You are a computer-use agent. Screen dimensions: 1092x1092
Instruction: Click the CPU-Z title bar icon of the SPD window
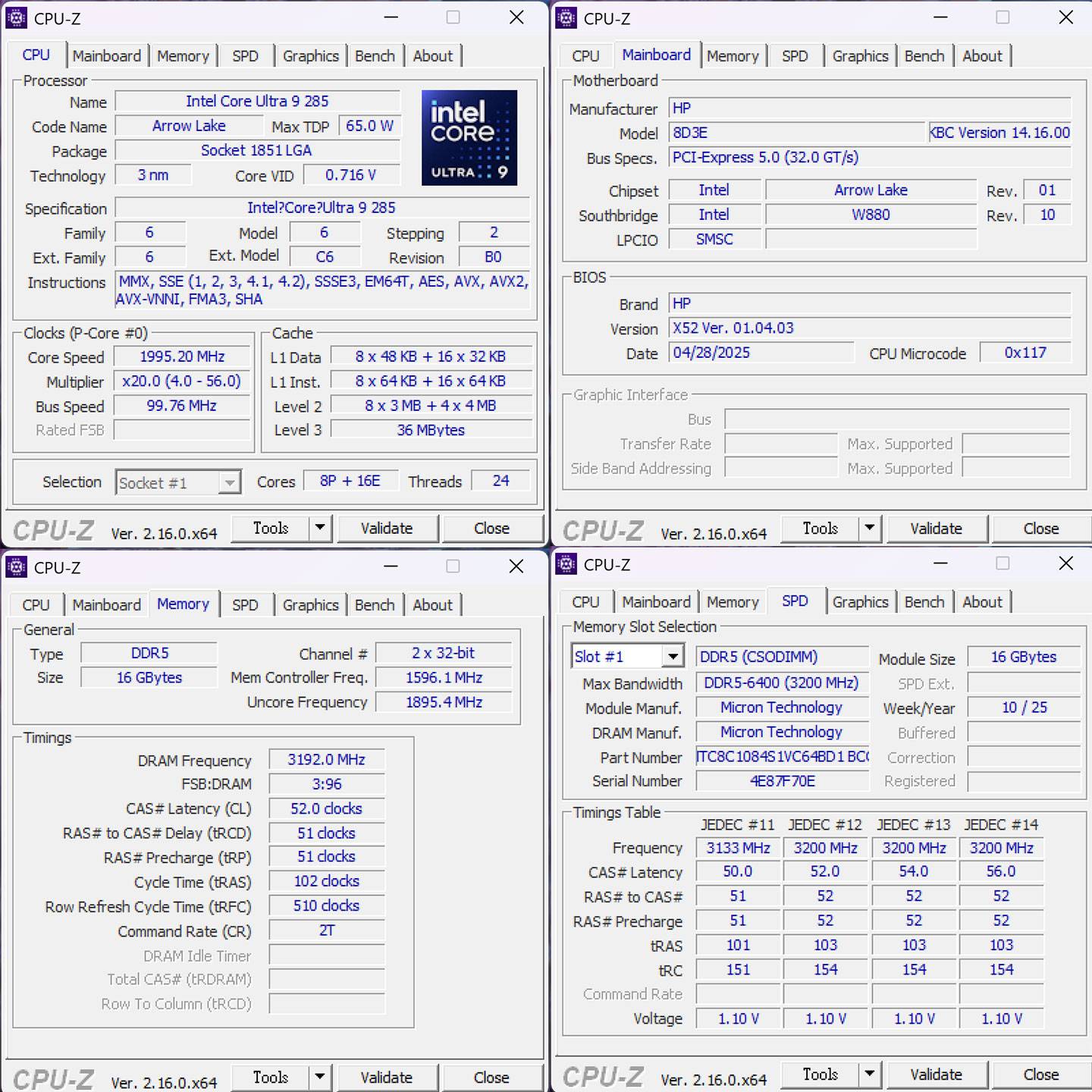click(566, 565)
